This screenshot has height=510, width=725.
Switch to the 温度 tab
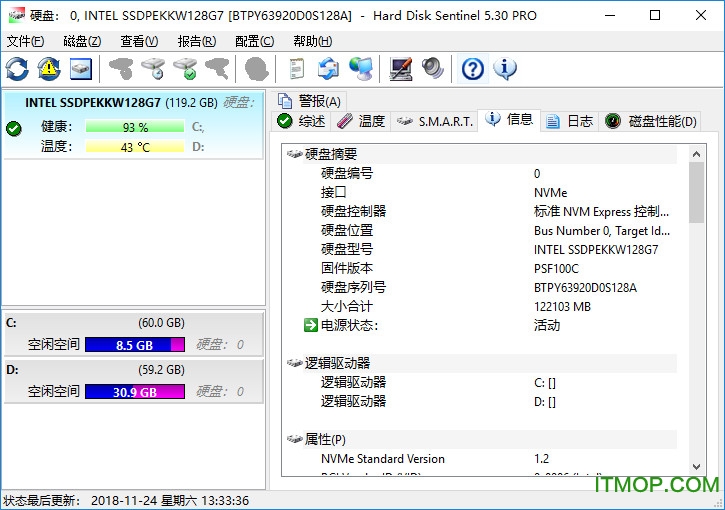pyautogui.click(x=361, y=121)
